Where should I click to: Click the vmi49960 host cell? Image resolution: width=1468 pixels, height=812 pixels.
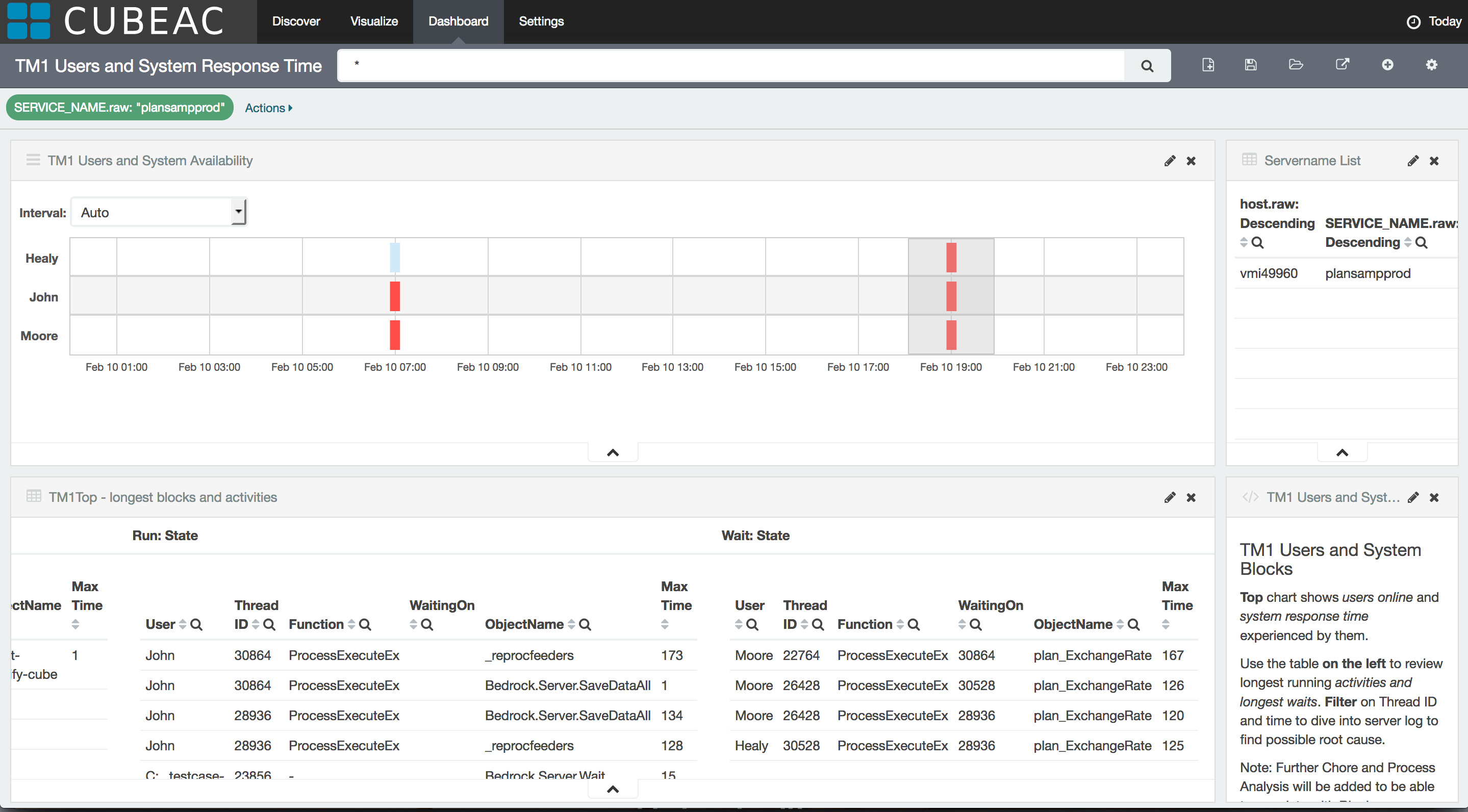[x=1269, y=273]
